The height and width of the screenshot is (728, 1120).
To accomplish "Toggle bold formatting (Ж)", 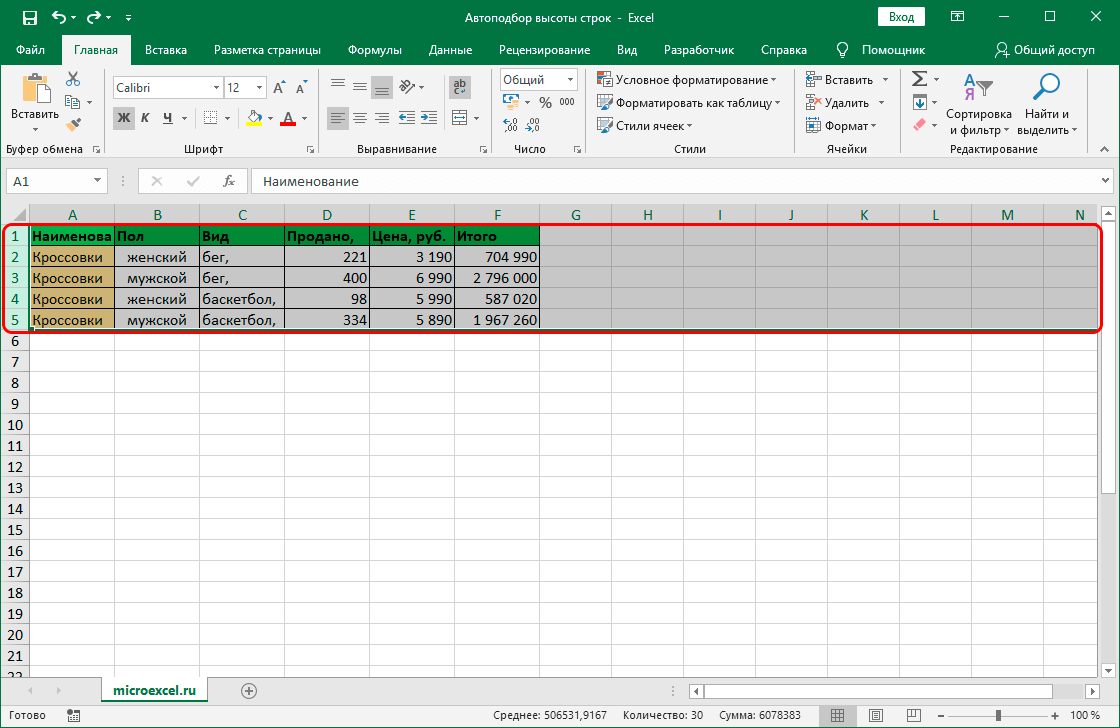I will (124, 118).
